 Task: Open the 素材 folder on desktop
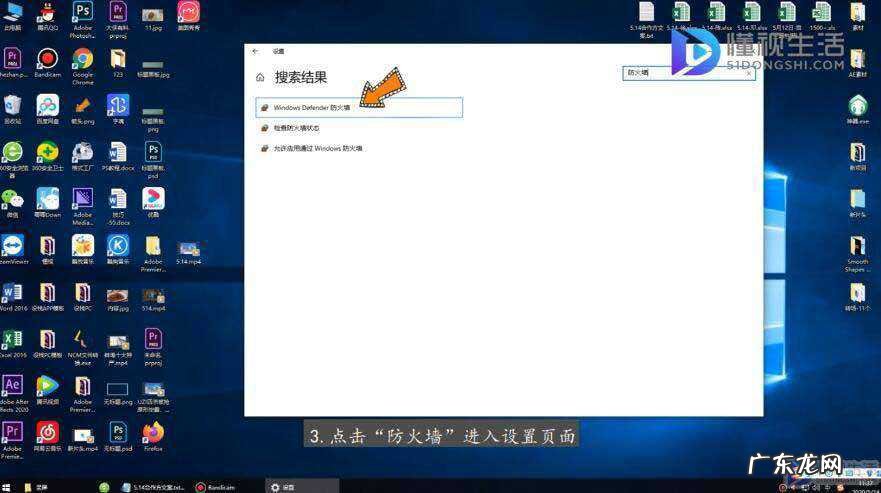857,16
